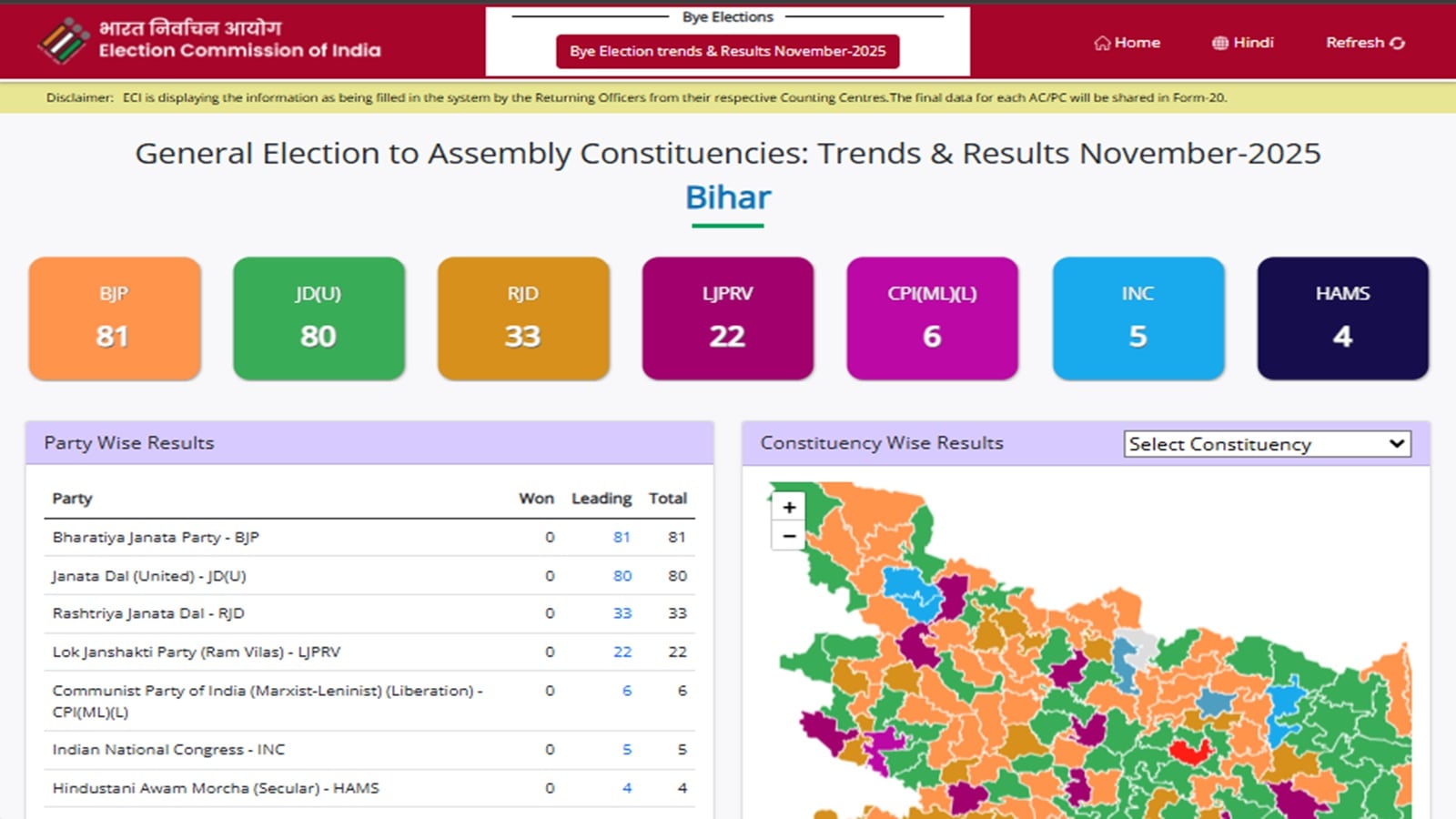This screenshot has height=819, width=1456.
Task: Open the Select Constituency dropdown
Action: pyautogui.click(x=1267, y=444)
